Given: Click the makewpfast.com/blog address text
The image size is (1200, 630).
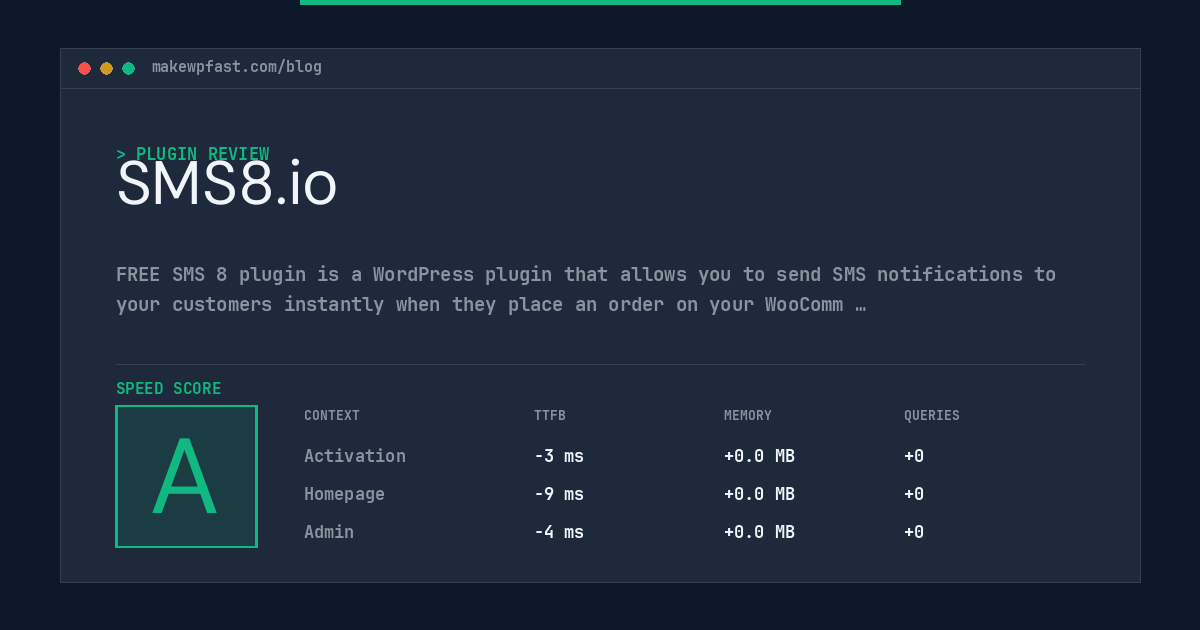Looking at the screenshot, I should 237,67.
